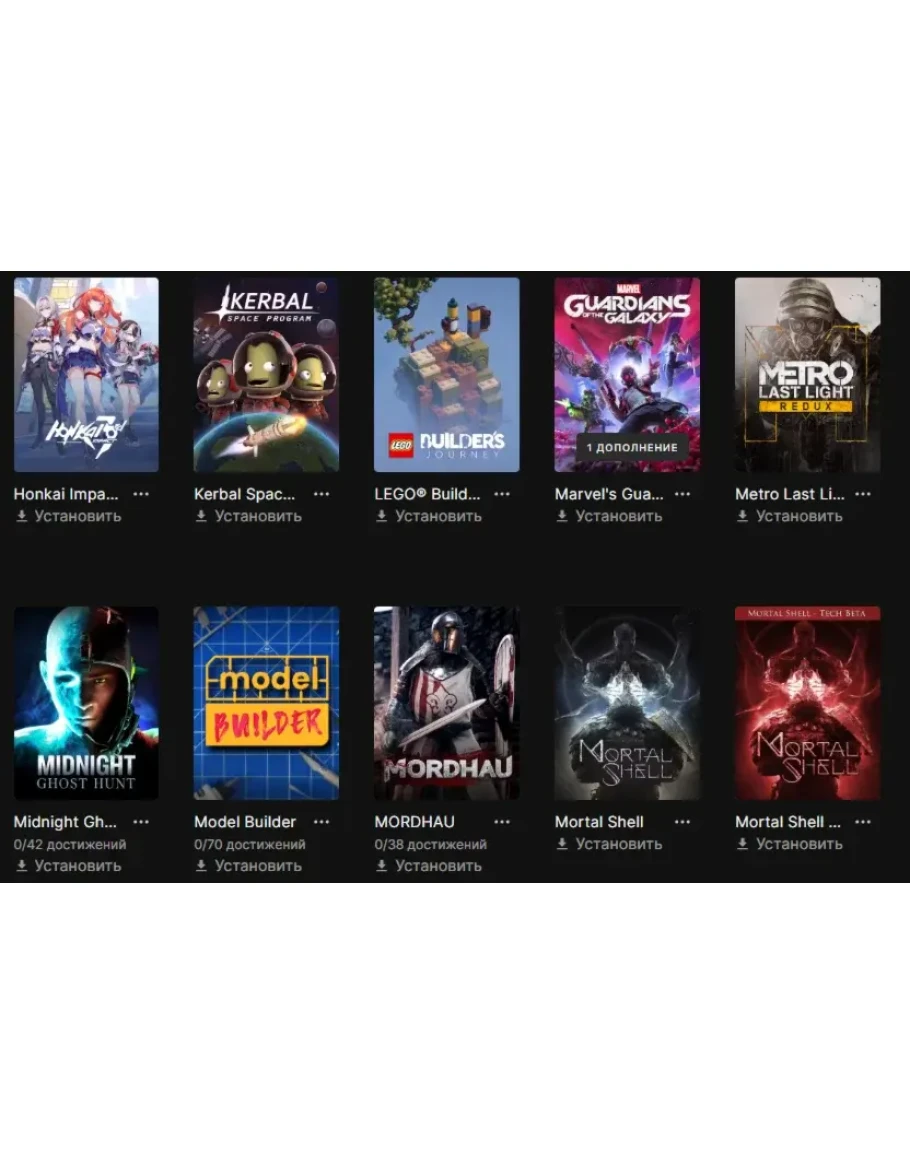This screenshot has height=1155, width=910.
Task: Open the three-dot menu for Midnight Ghost Hunt
Action: pos(141,822)
